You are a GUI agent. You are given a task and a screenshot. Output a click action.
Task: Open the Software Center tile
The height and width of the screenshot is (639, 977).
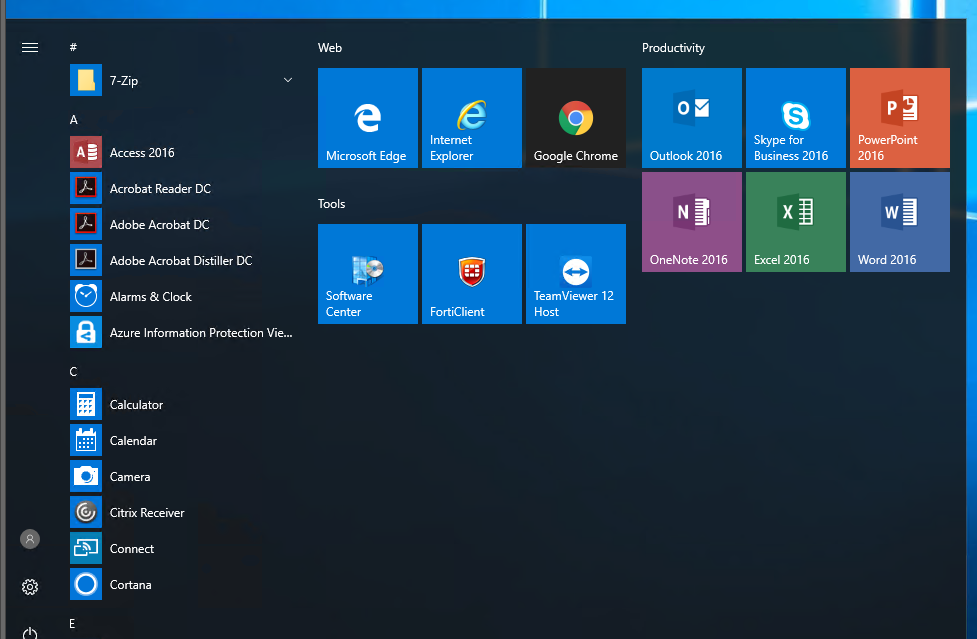pyautogui.click(x=367, y=274)
